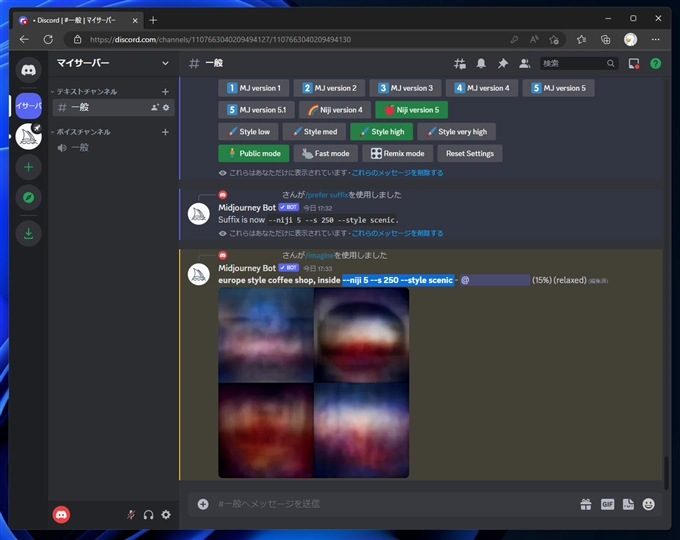Create channel in テキストチャンネル with plus
The width and height of the screenshot is (680, 540).
(165, 92)
